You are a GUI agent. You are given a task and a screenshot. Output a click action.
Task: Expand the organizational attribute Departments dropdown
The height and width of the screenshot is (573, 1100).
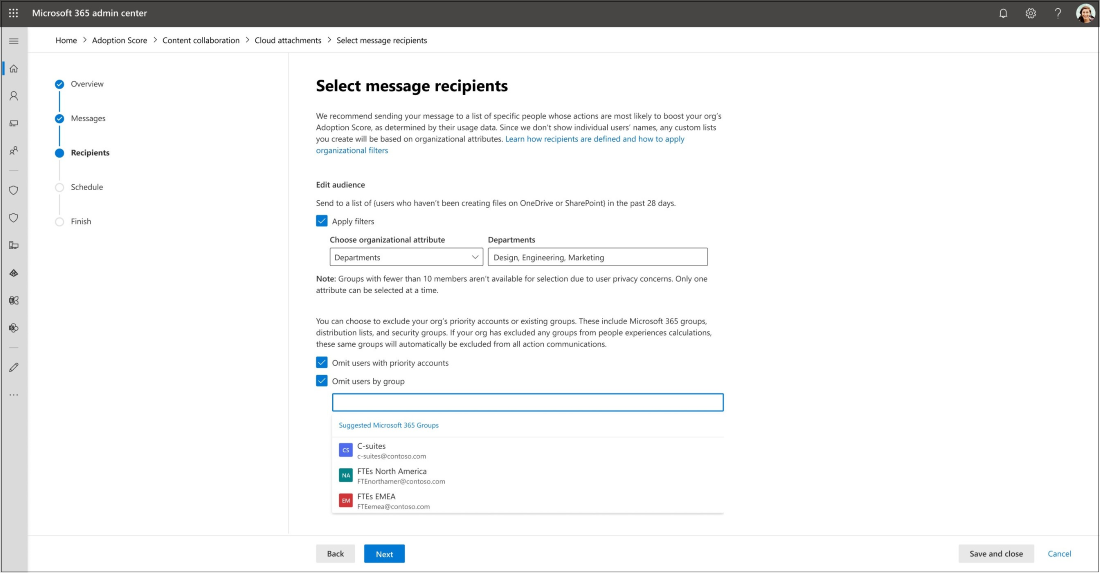(406, 257)
